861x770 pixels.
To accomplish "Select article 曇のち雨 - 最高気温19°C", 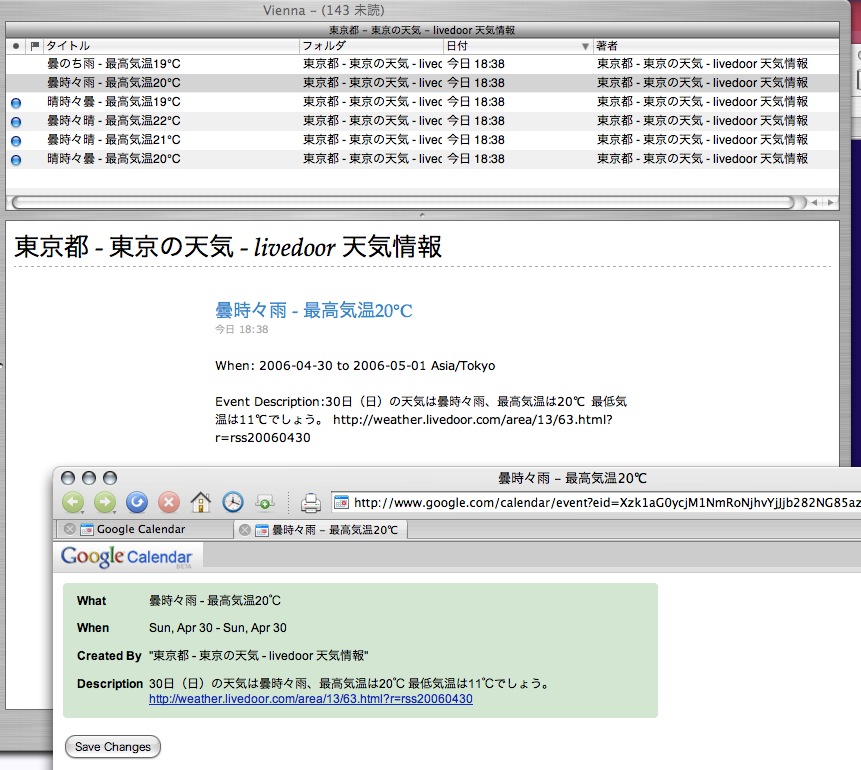I will point(114,64).
